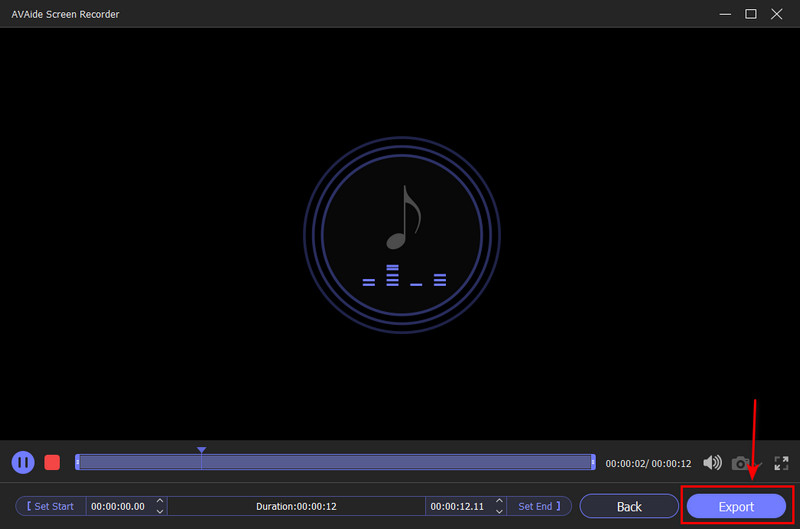The width and height of the screenshot is (800, 529).
Task: Click the 00:00:02/ 00:00:12 time readout
Action: point(648,463)
